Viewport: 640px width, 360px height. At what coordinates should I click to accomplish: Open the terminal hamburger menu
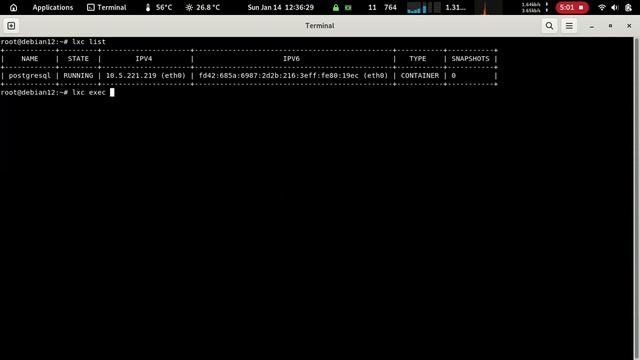569,26
